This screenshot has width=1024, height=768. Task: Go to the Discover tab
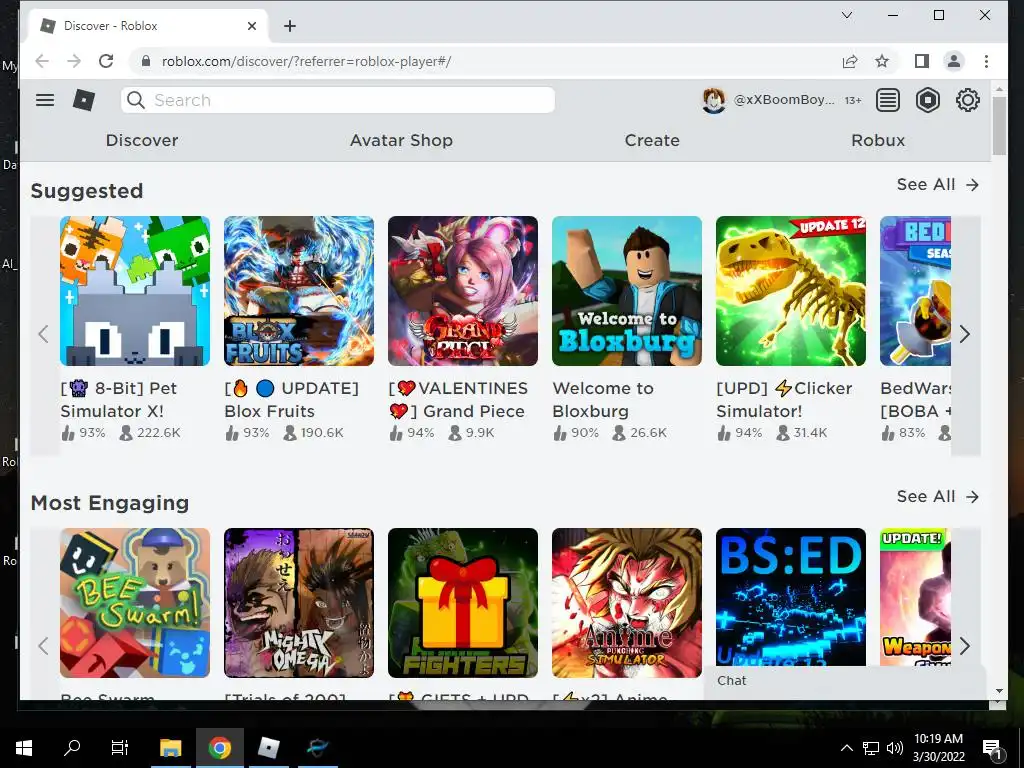pos(142,140)
